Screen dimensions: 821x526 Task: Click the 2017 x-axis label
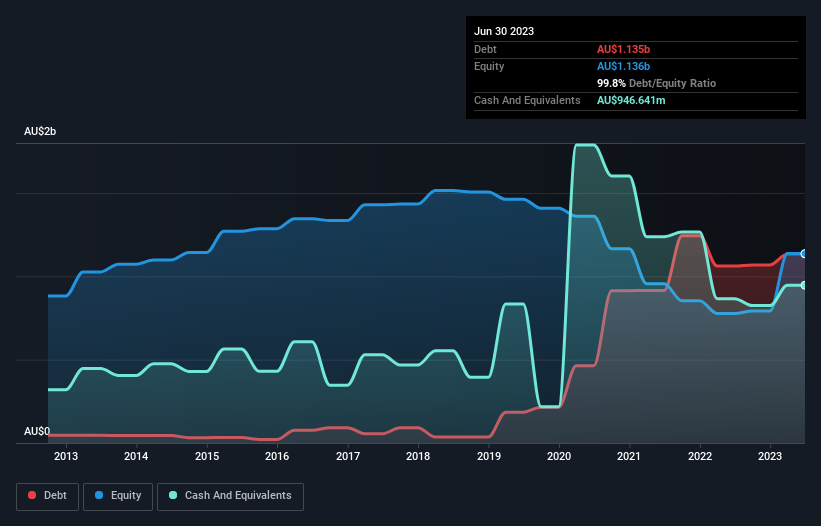[x=348, y=457]
